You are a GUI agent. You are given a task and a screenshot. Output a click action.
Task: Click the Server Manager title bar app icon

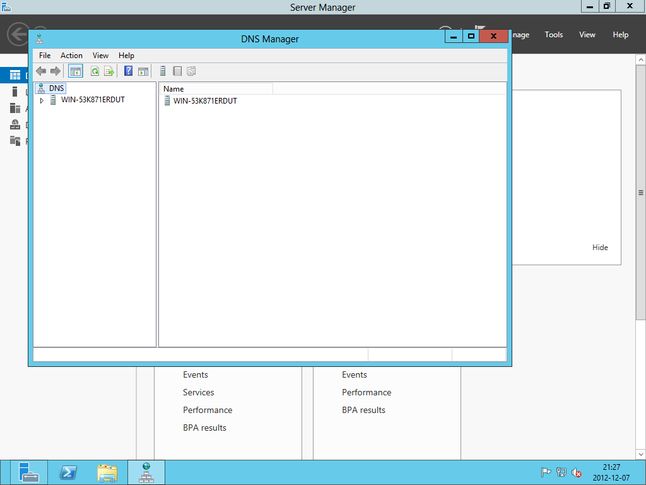tap(6, 6)
